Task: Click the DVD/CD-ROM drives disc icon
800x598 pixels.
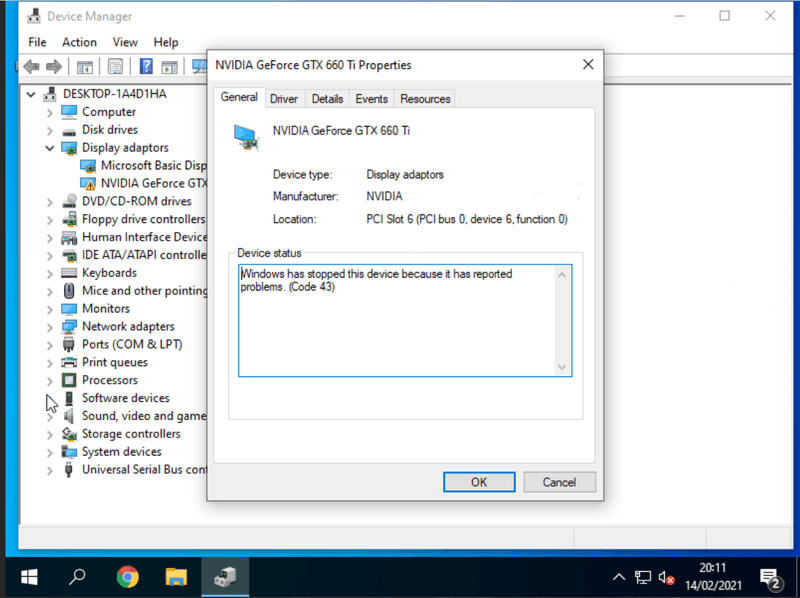Action: [69, 201]
